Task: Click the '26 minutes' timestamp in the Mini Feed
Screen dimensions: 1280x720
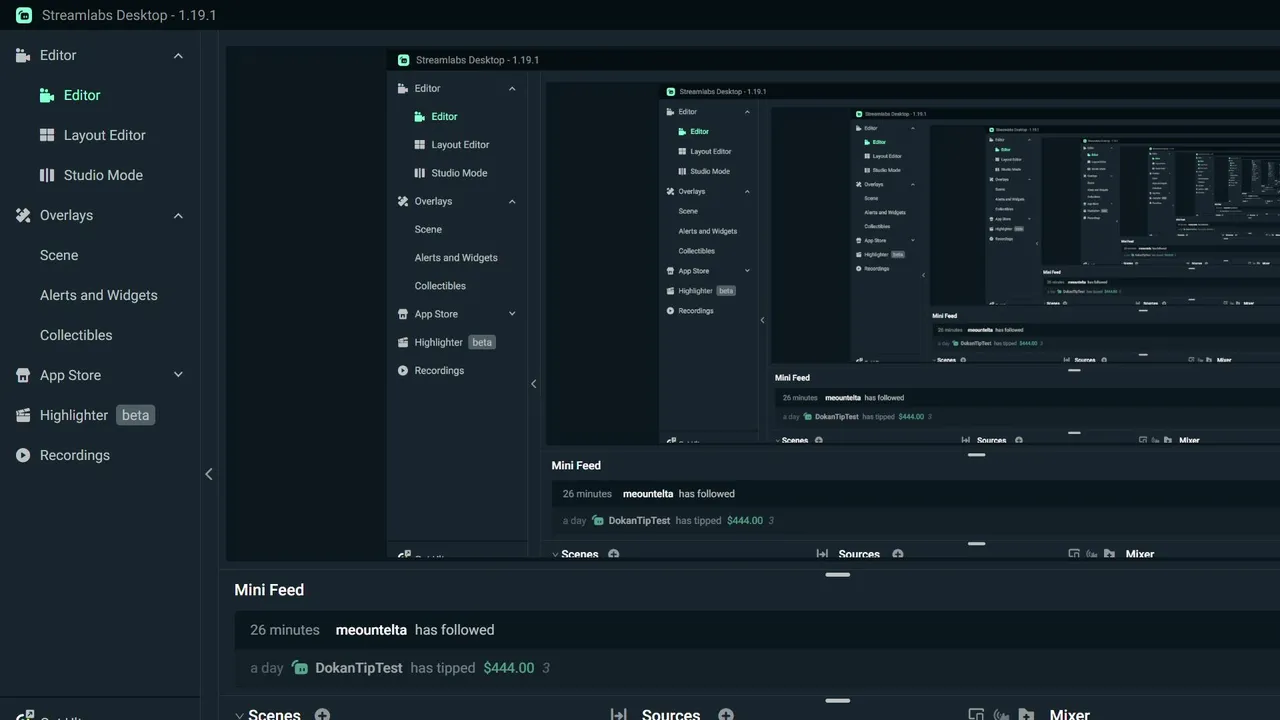Action: 285,630
